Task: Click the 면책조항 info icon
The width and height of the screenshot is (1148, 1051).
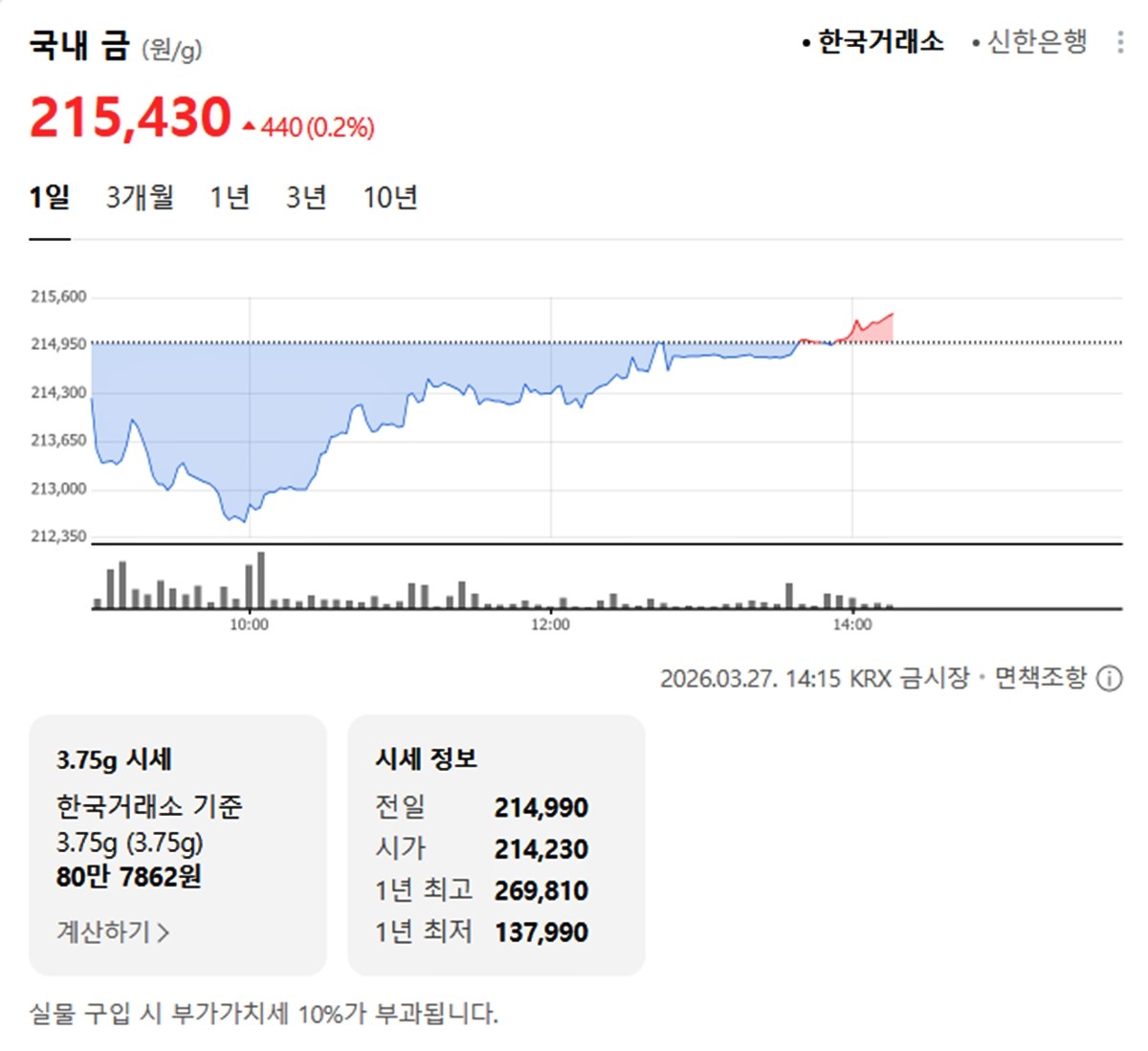Action: click(1108, 679)
